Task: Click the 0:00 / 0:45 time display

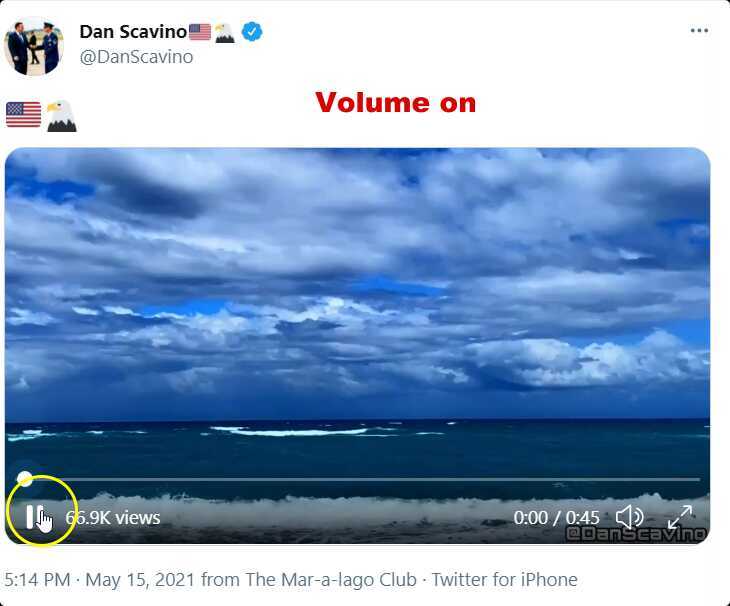Action: [556, 518]
